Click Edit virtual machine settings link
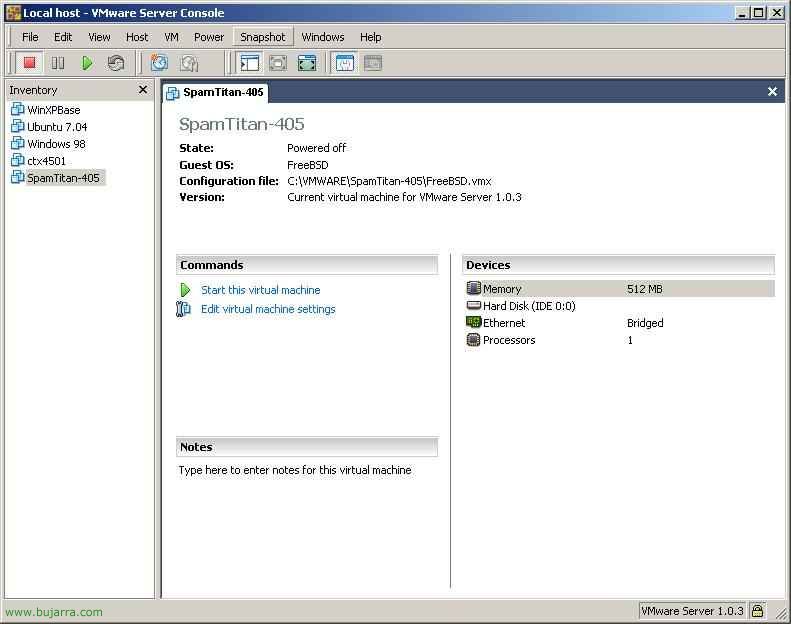This screenshot has height=624, width=791. pyautogui.click(x=268, y=309)
